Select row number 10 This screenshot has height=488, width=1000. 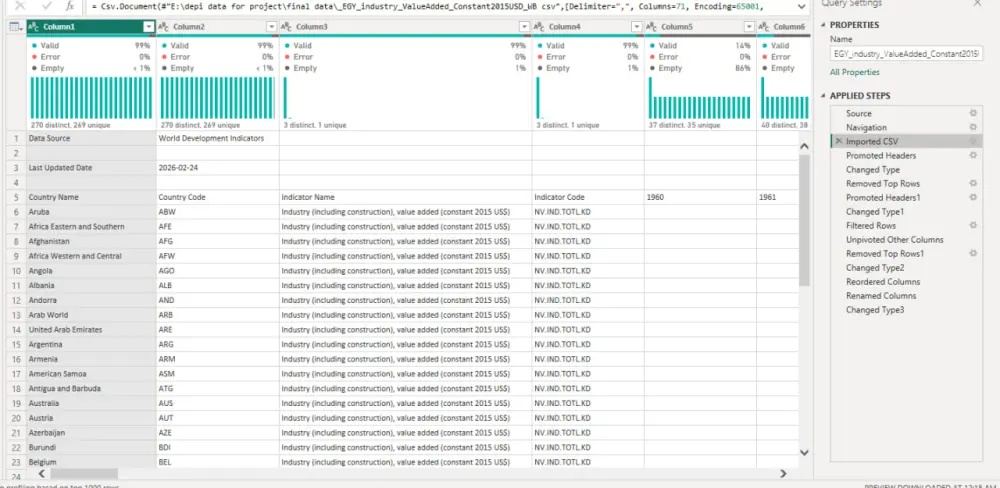(16, 270)
